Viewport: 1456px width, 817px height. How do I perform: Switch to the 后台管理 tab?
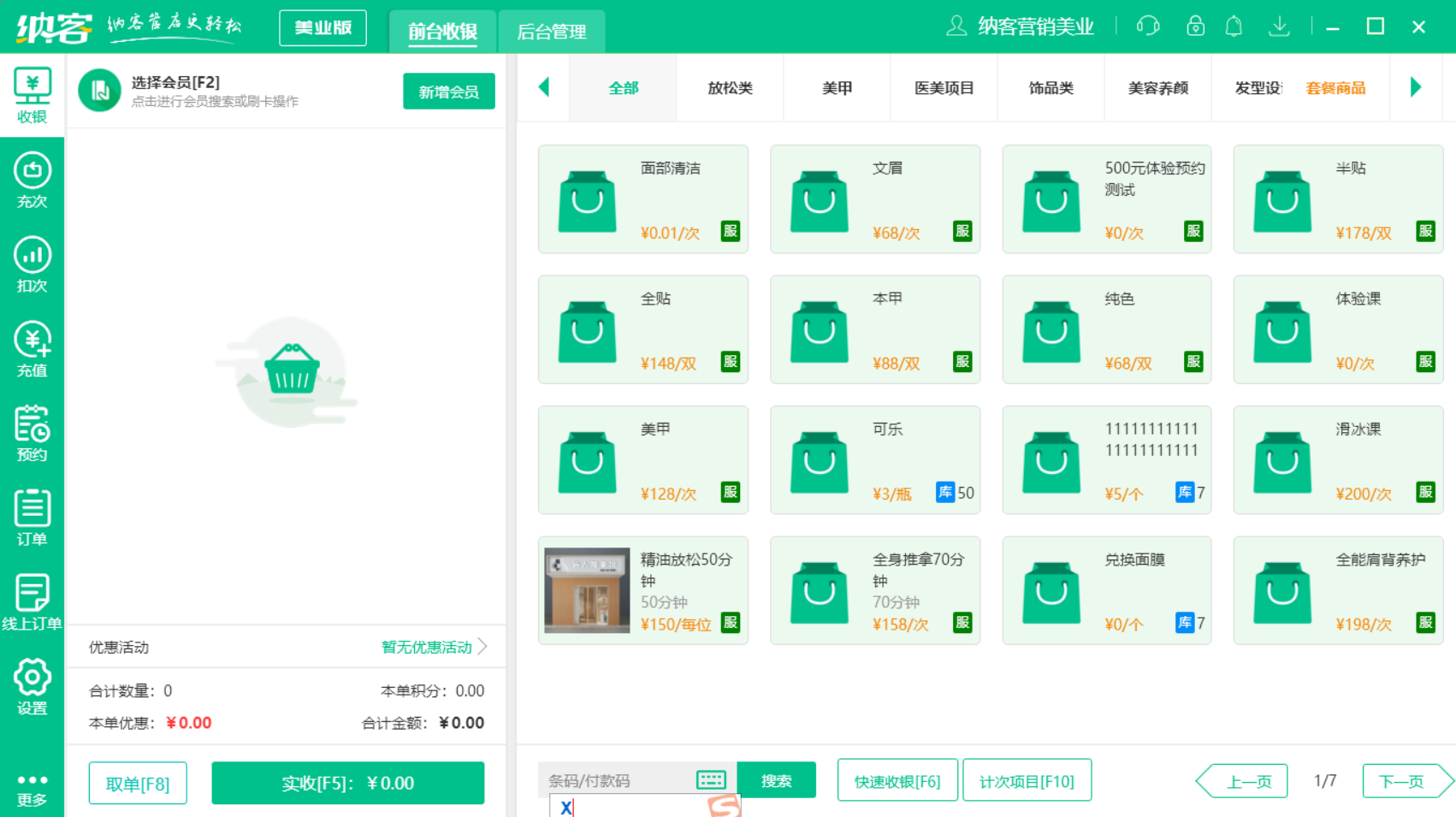pyautogui.click(x=552, y=31)
